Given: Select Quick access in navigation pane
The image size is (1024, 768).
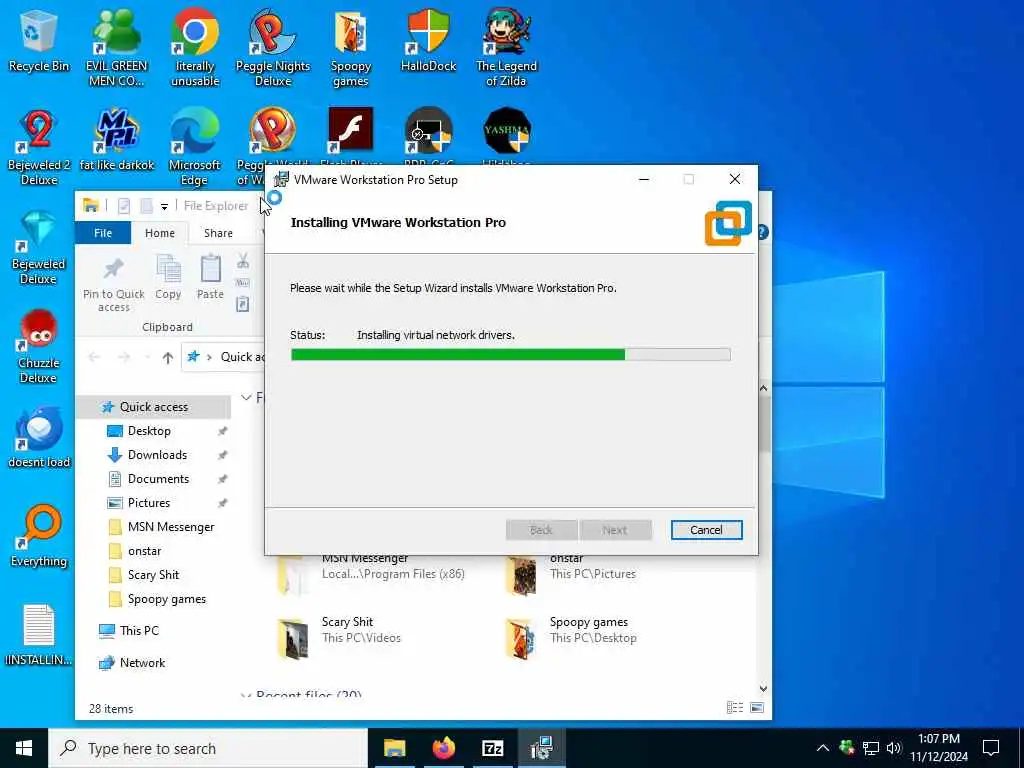Looking at the screenshot, I should [x=153, y=407].
